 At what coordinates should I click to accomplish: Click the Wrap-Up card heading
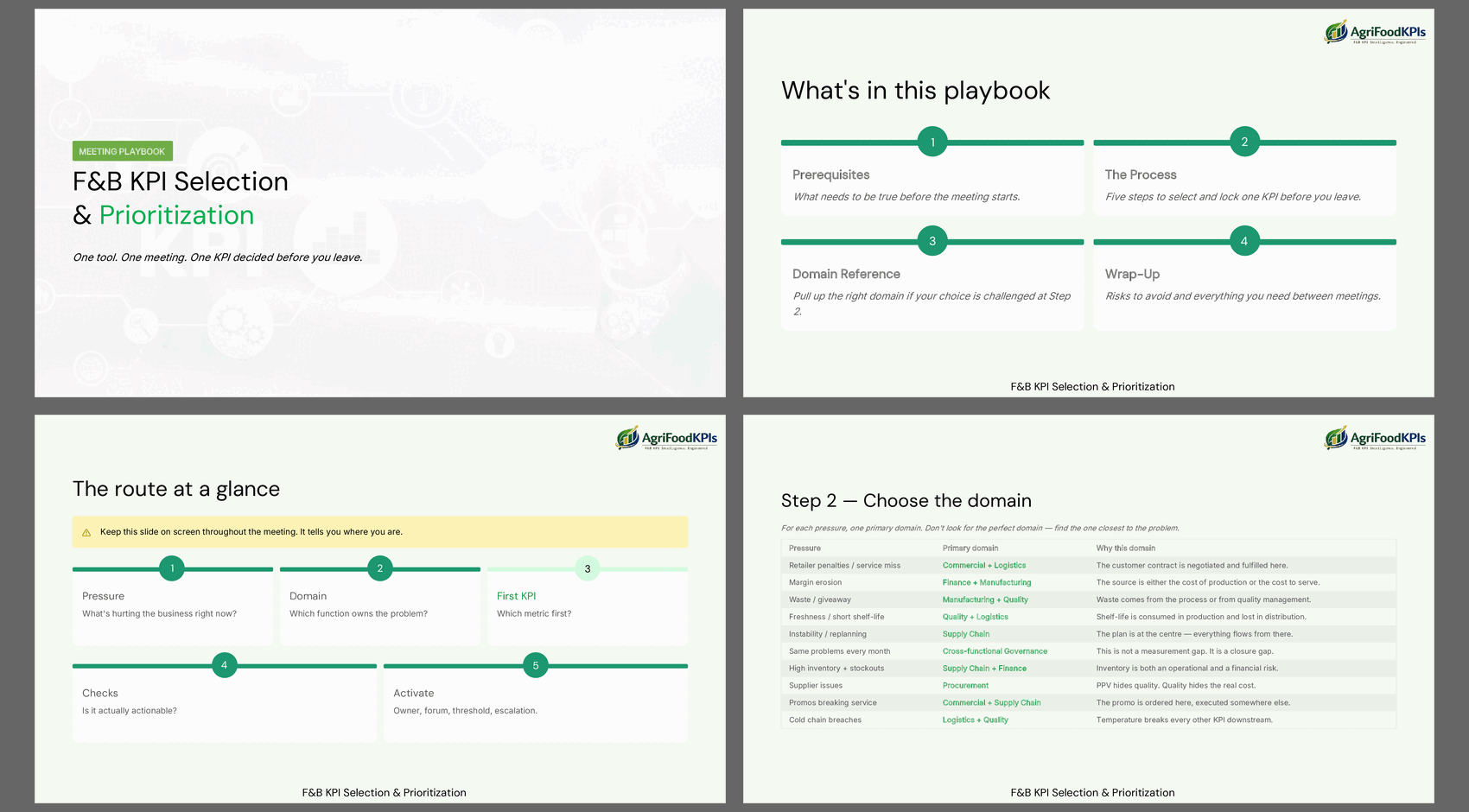1132,274
